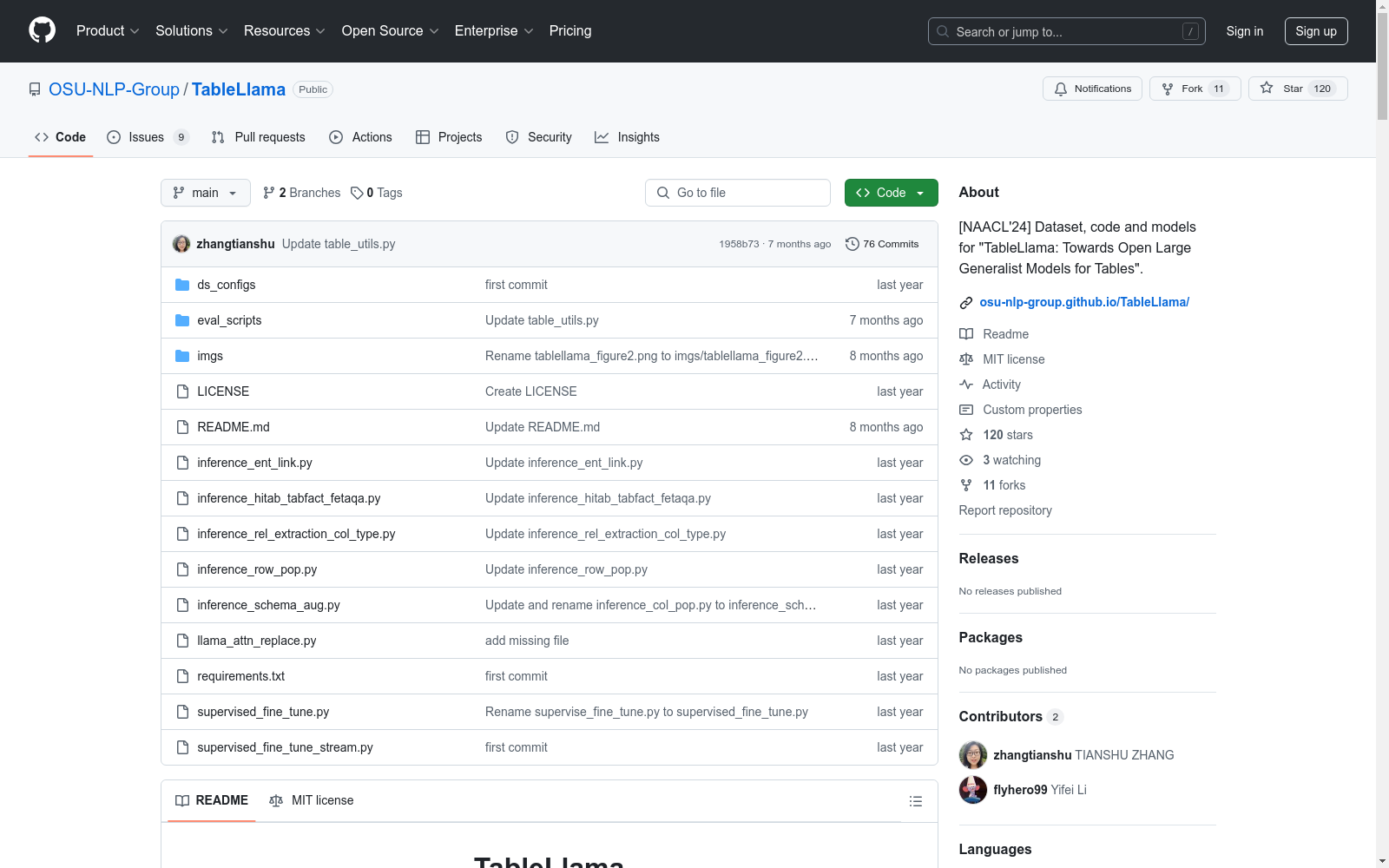Open the GitHub homepage logo
This screenshot has width=1389, height=868.
[x=42, y=30]
